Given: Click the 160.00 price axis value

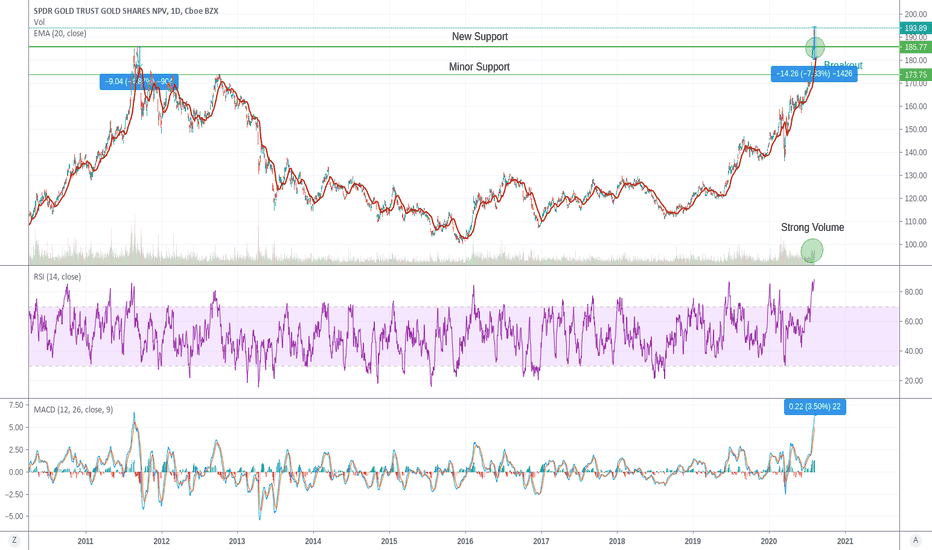Looking at the screenshot, I should click(916, 106).
